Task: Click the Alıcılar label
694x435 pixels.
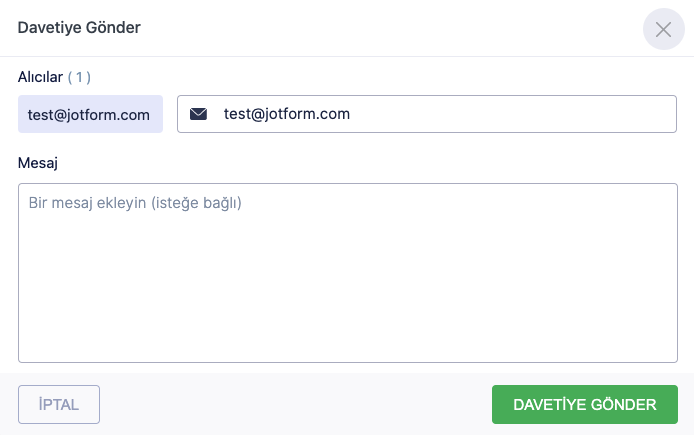Action: tap(40, 76)
